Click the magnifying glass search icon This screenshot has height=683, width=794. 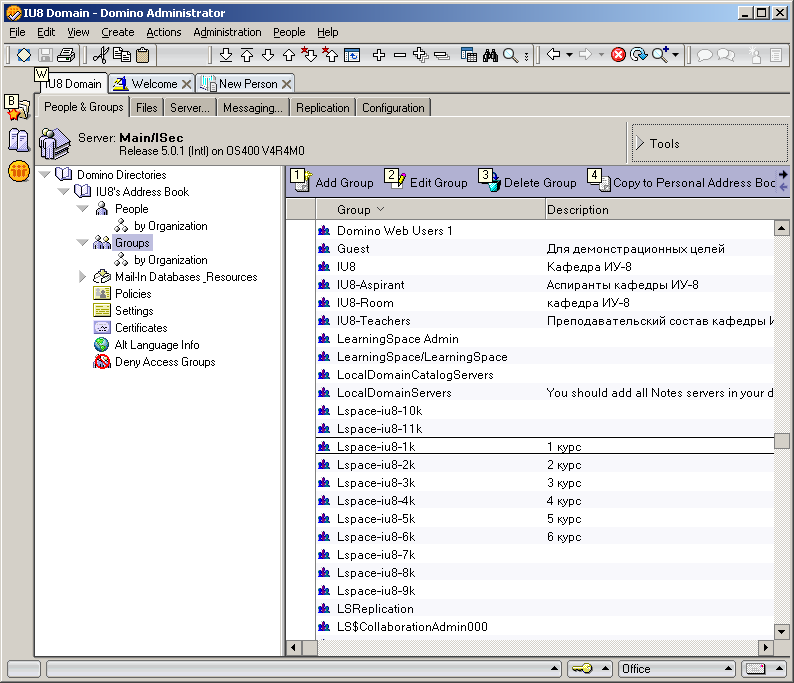pos(510,55)
